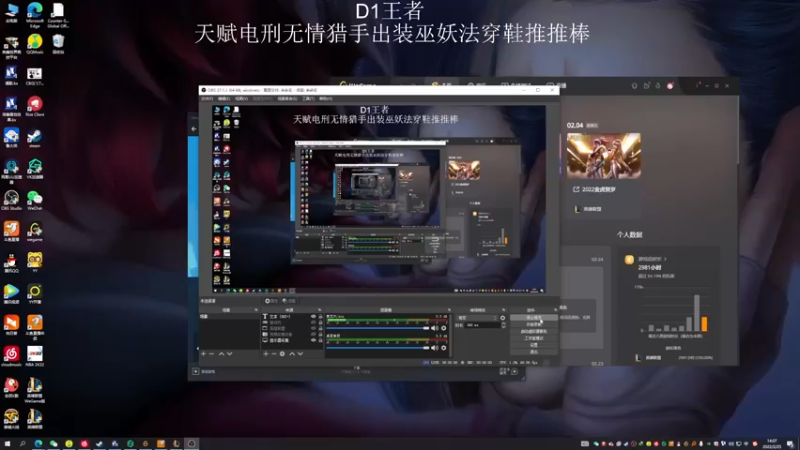Add a new source with the Sources plus icon

coord(266,354)
